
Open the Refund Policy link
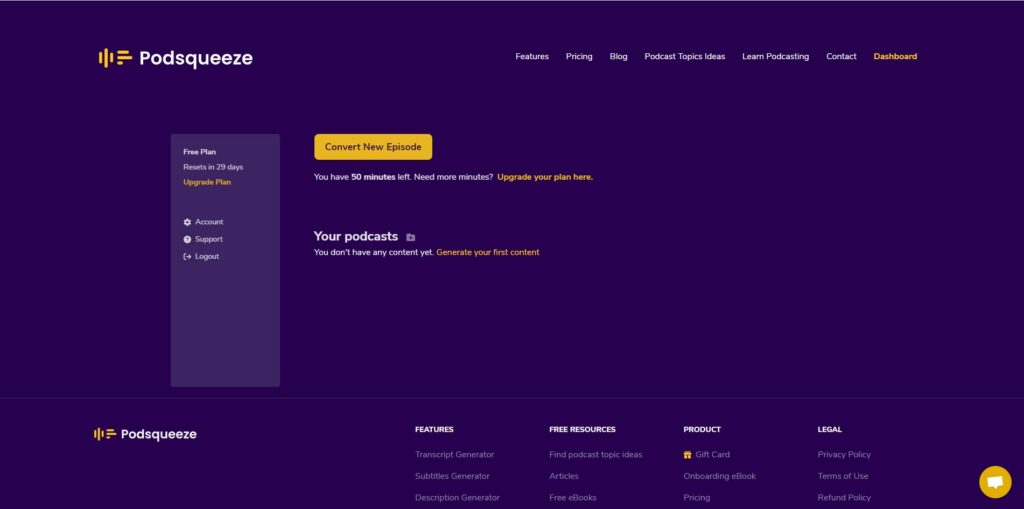pyautogui.click(x=844, y=498)
